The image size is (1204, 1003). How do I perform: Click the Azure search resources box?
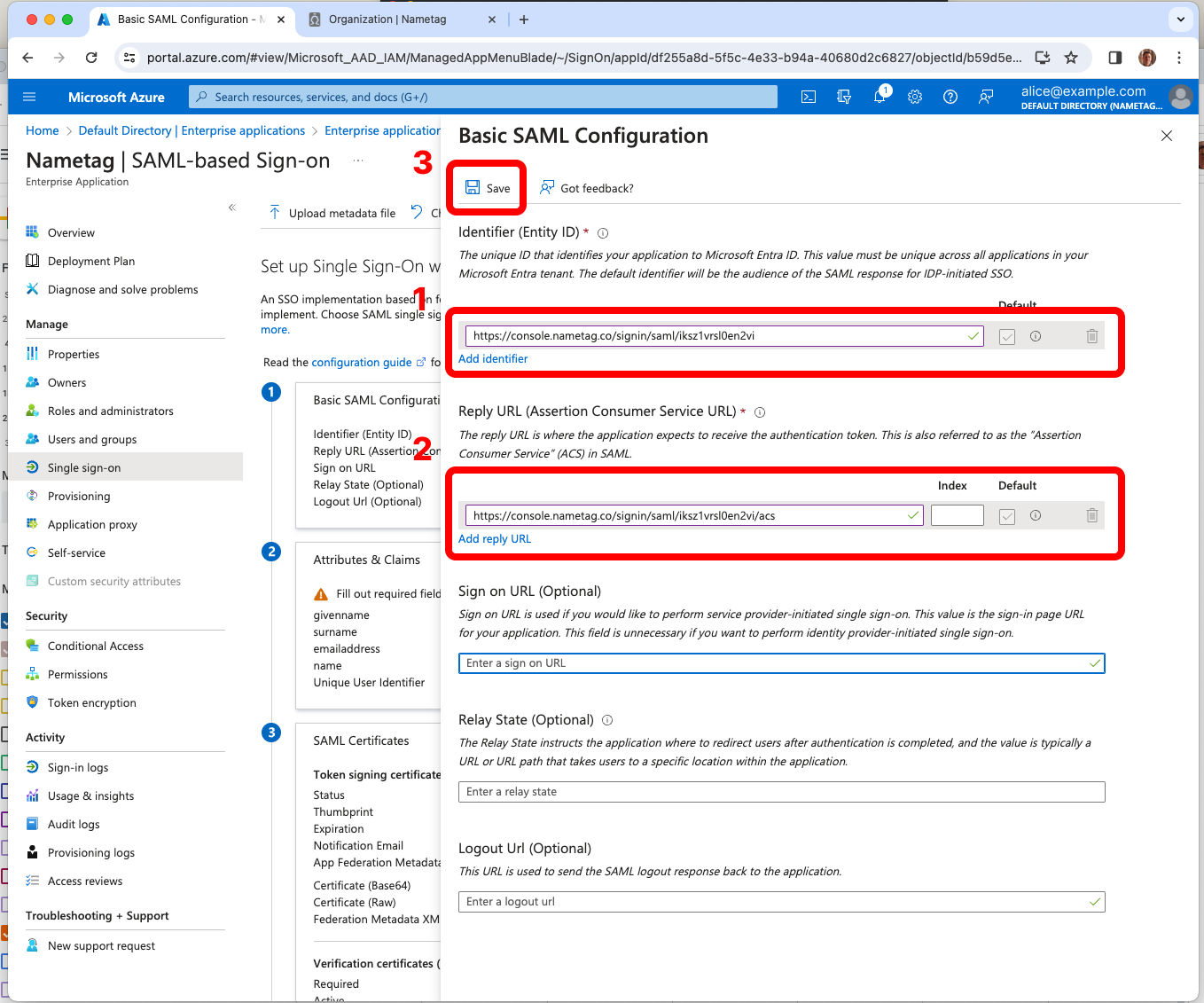[x=483, y=97]
